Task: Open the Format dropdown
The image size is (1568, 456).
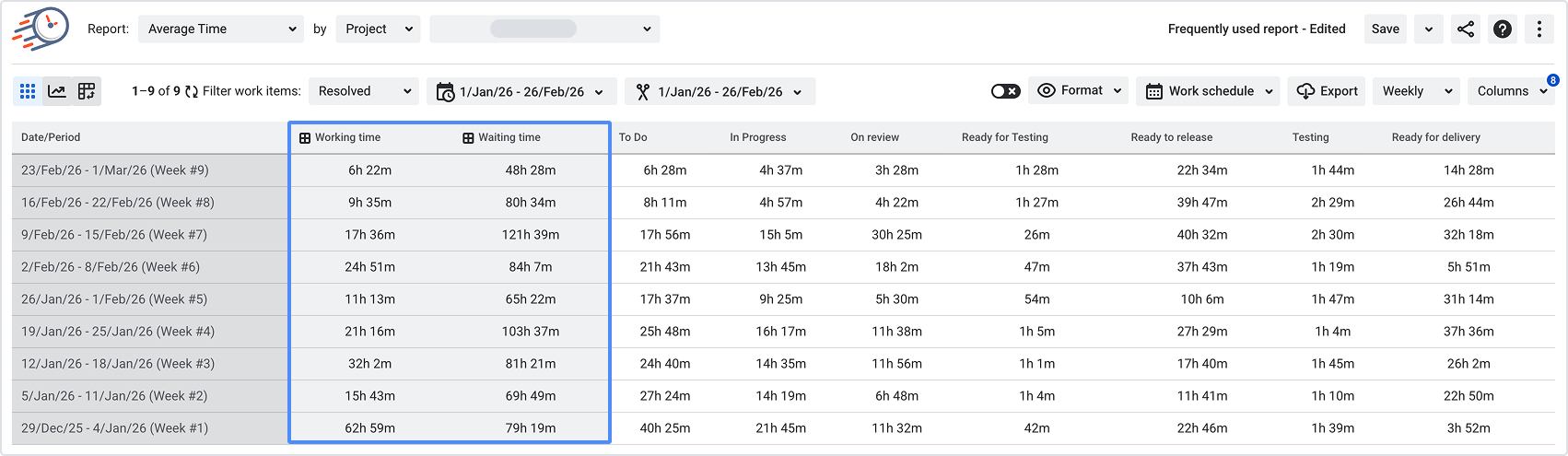Action: click(x=1079, y=91)
